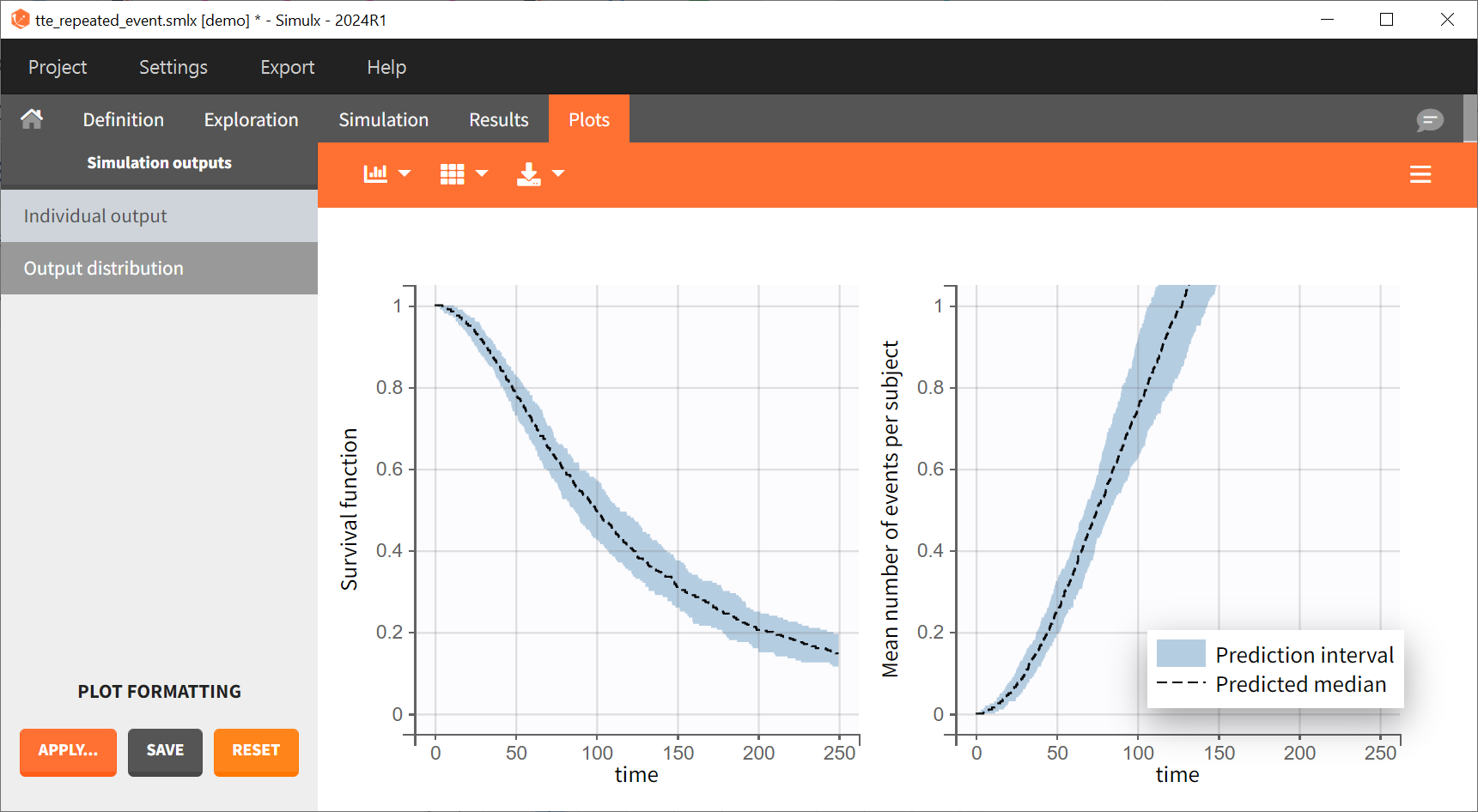
Task: Open the feedback speech bubble icon
Action: [1429, 120]
